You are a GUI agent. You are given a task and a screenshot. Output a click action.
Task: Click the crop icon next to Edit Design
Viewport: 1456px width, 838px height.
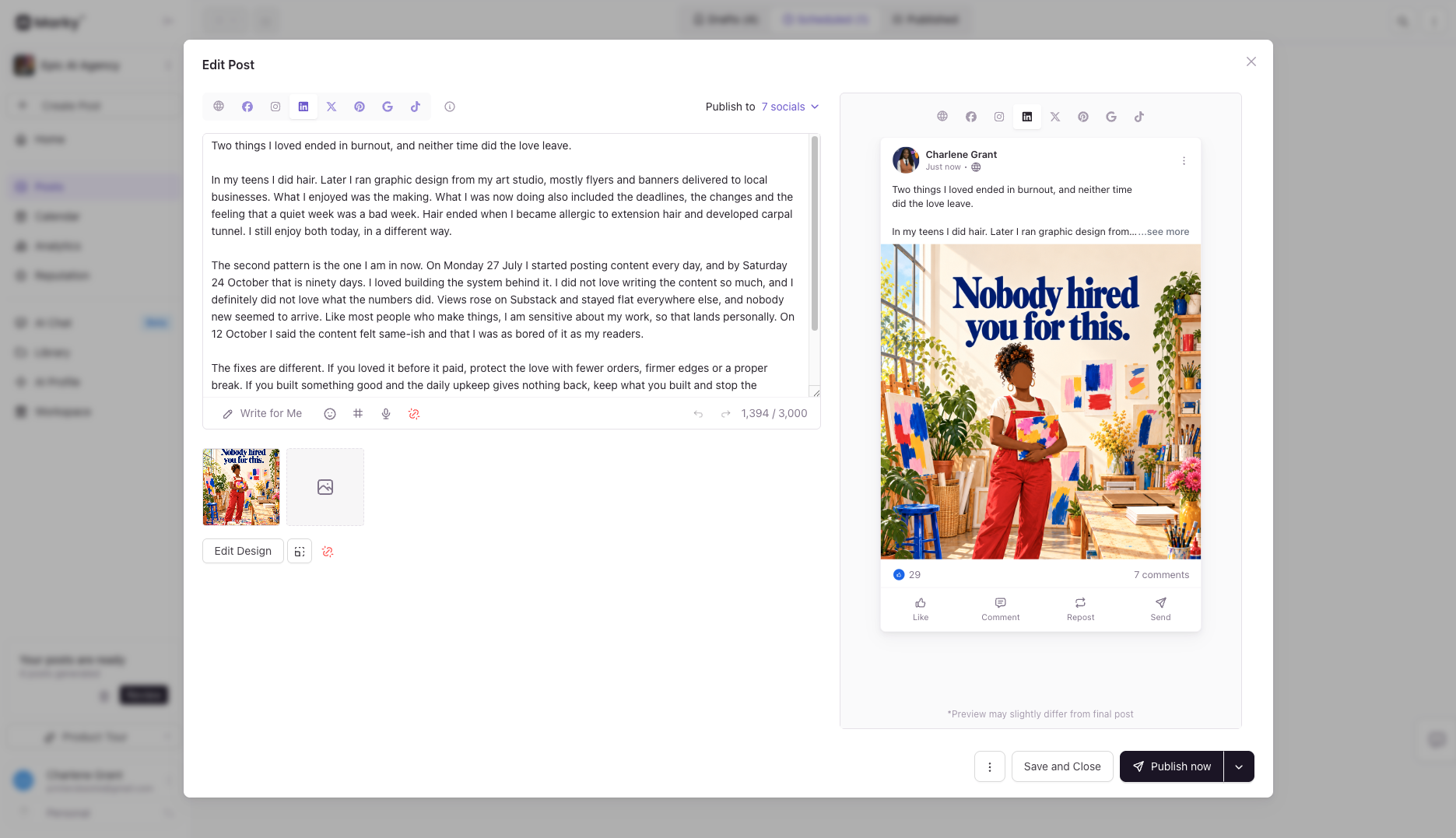(x=300, y=551)
